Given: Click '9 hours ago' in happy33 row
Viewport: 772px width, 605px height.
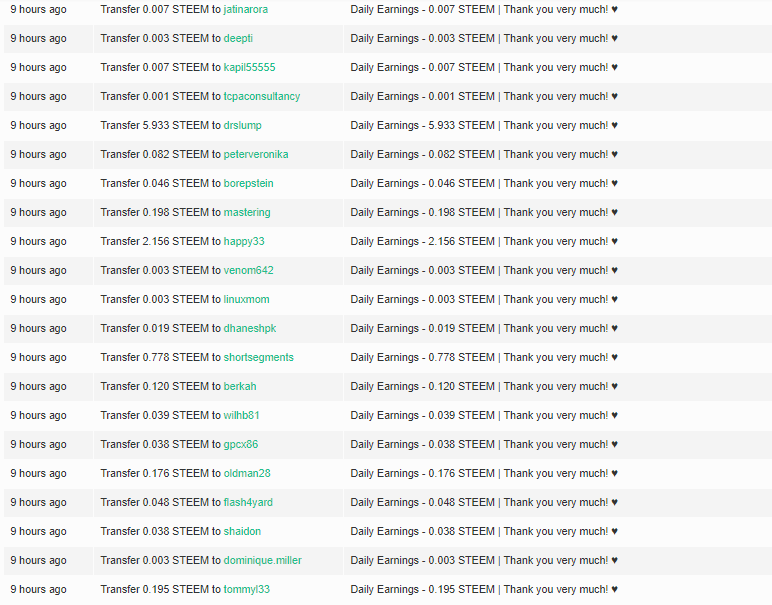Looking at the screenshot, I should 38,242.
